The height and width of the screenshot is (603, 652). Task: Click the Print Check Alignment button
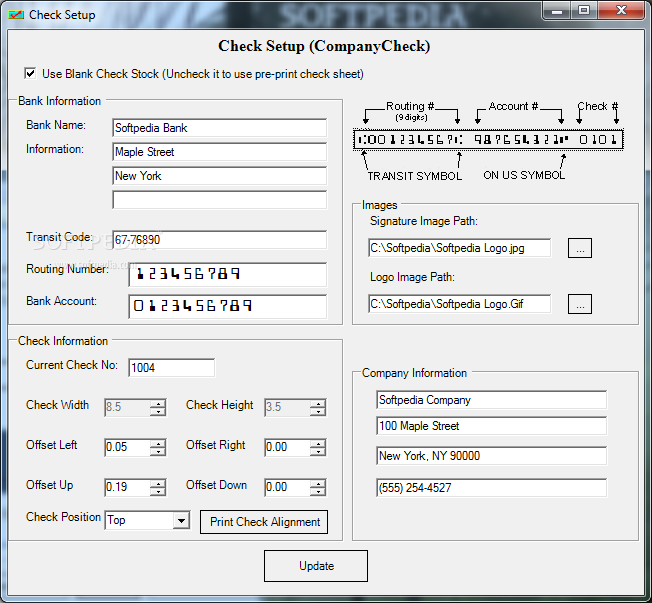pos(264,522)
